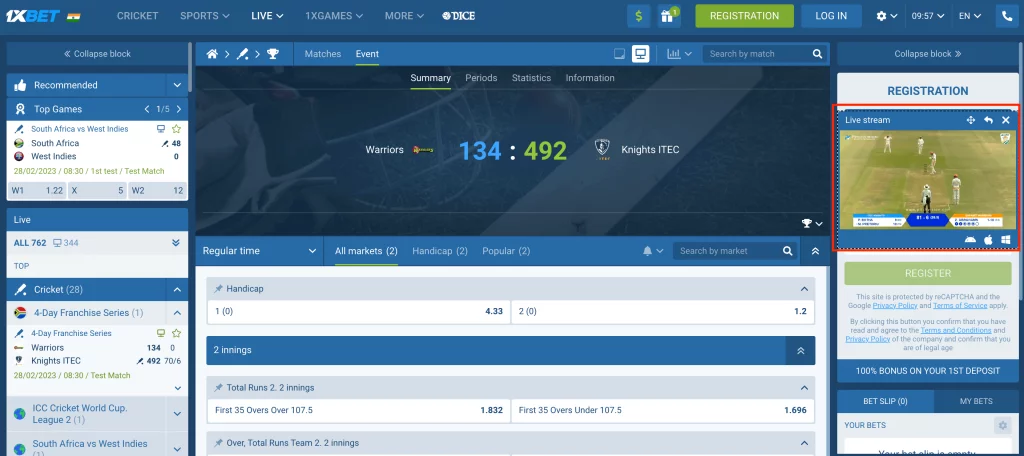
Task: Click the green REGISTRATION button
Action: [x=744, y=16]
